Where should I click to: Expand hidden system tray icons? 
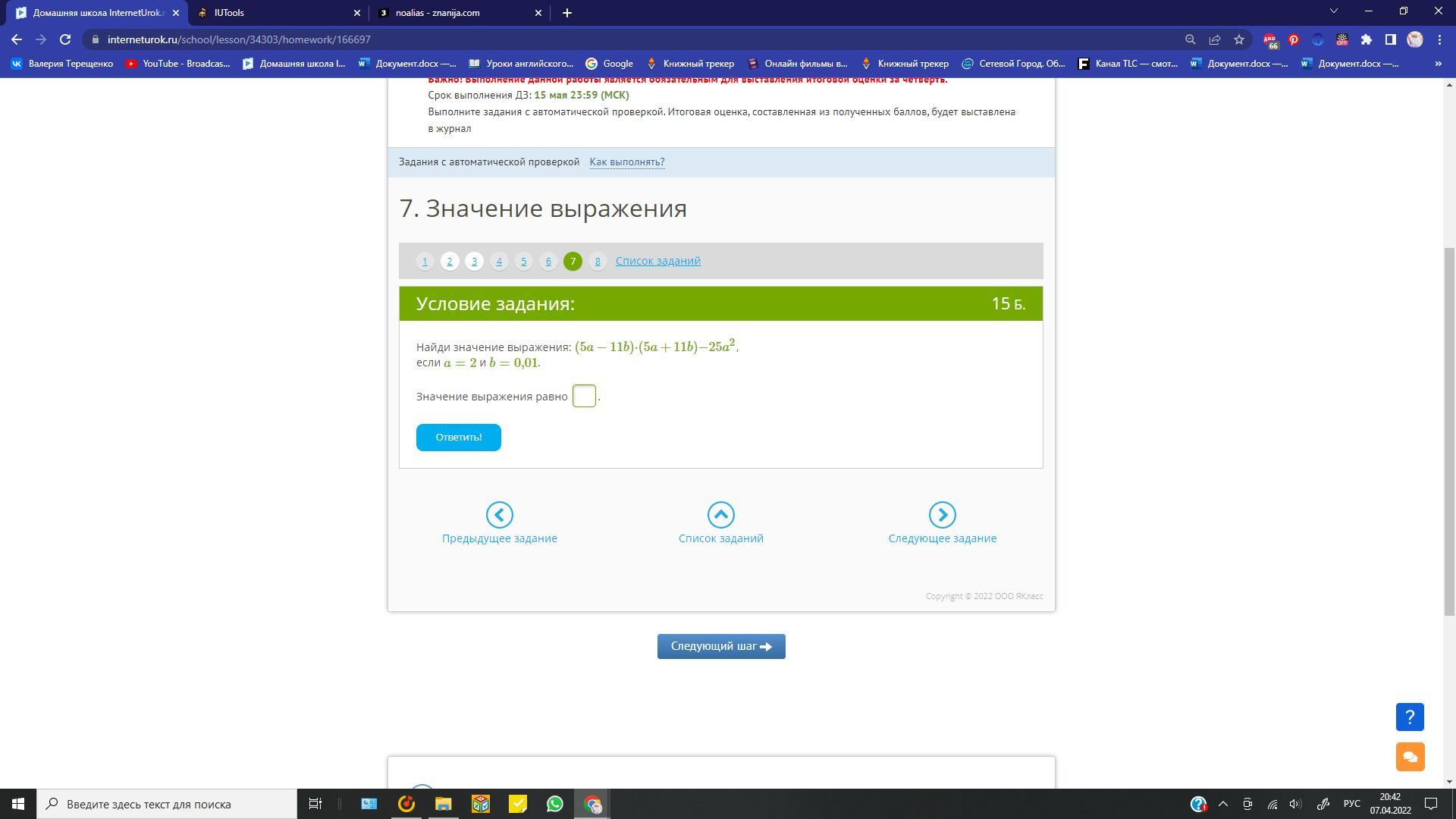[1222, 804]
